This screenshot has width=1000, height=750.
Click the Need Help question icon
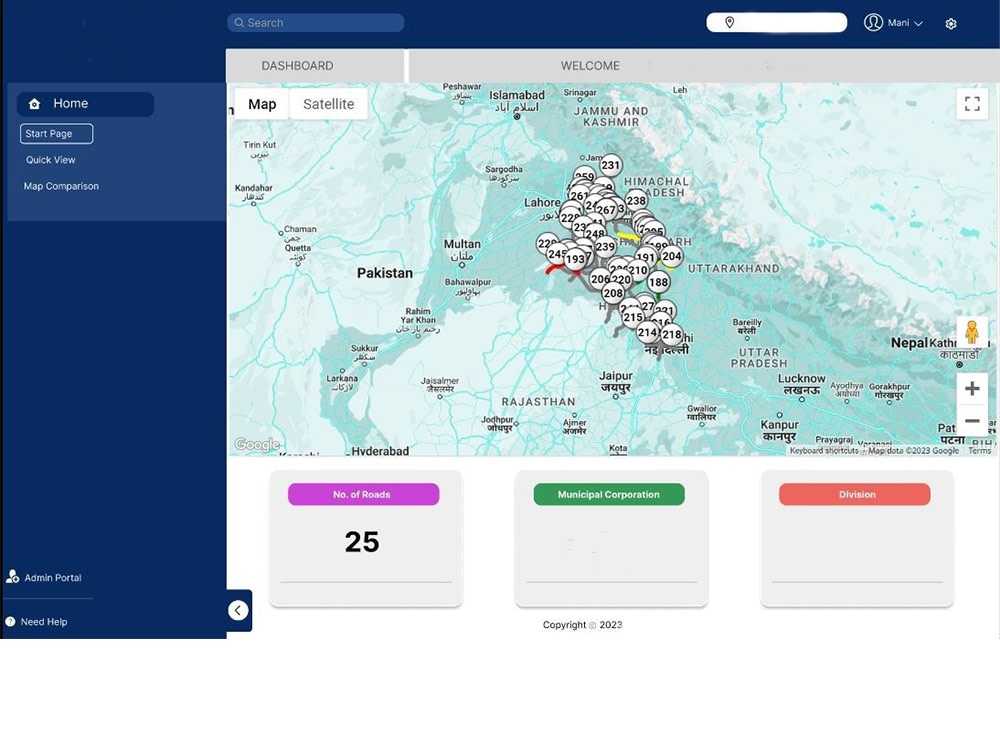pyautogui.click(x=10, y=621)
